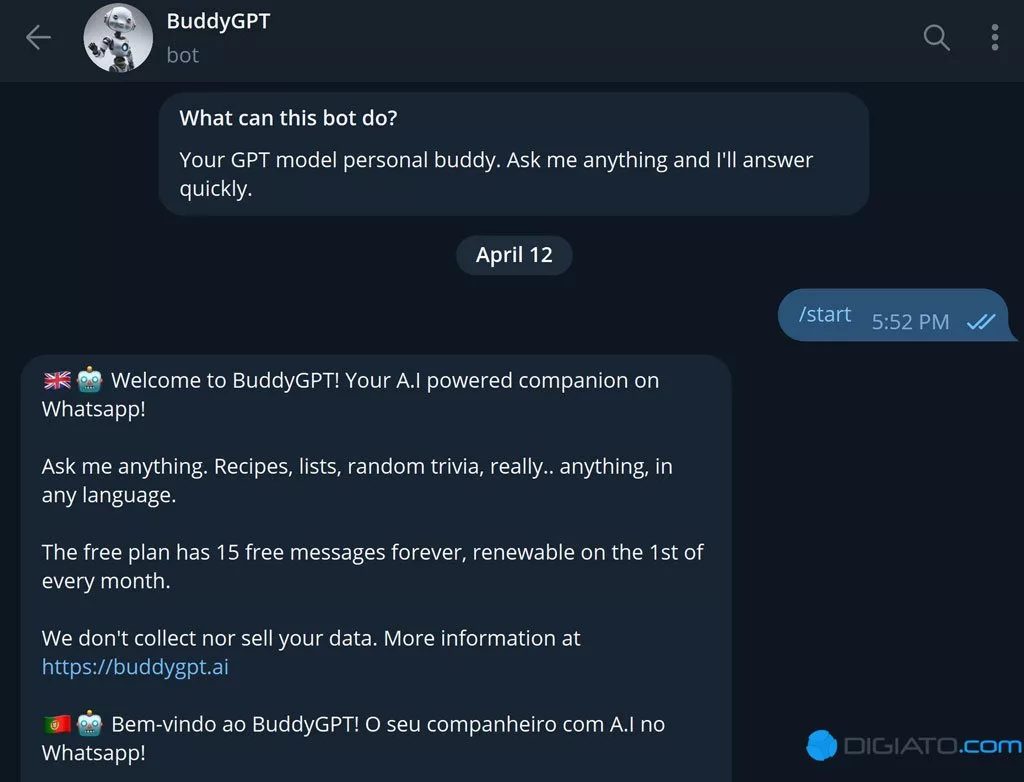Viewport: 1024px width, 782px height.
Task: Click the robot emoji beside Bem-vindo
Action: (89, 723)
